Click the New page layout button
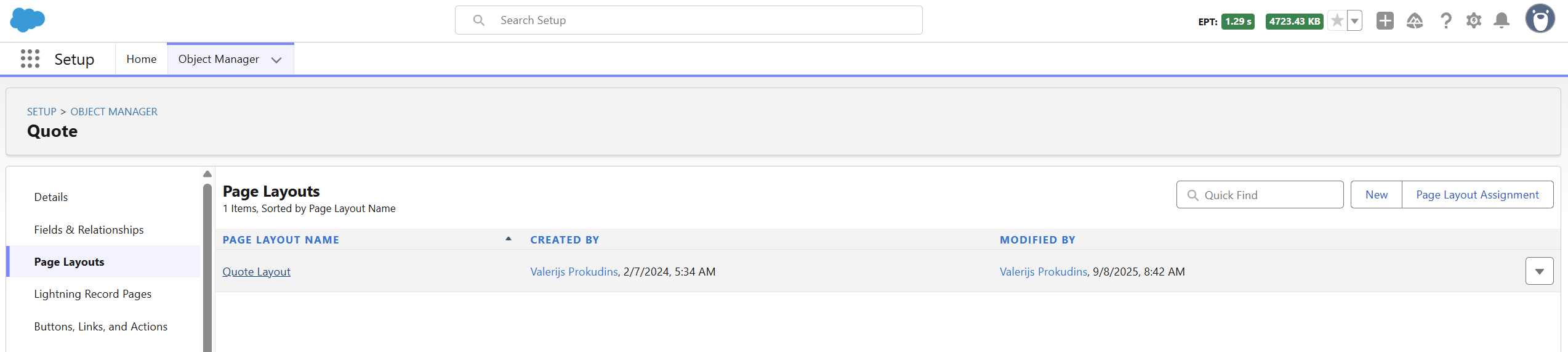 point(1376,195)
